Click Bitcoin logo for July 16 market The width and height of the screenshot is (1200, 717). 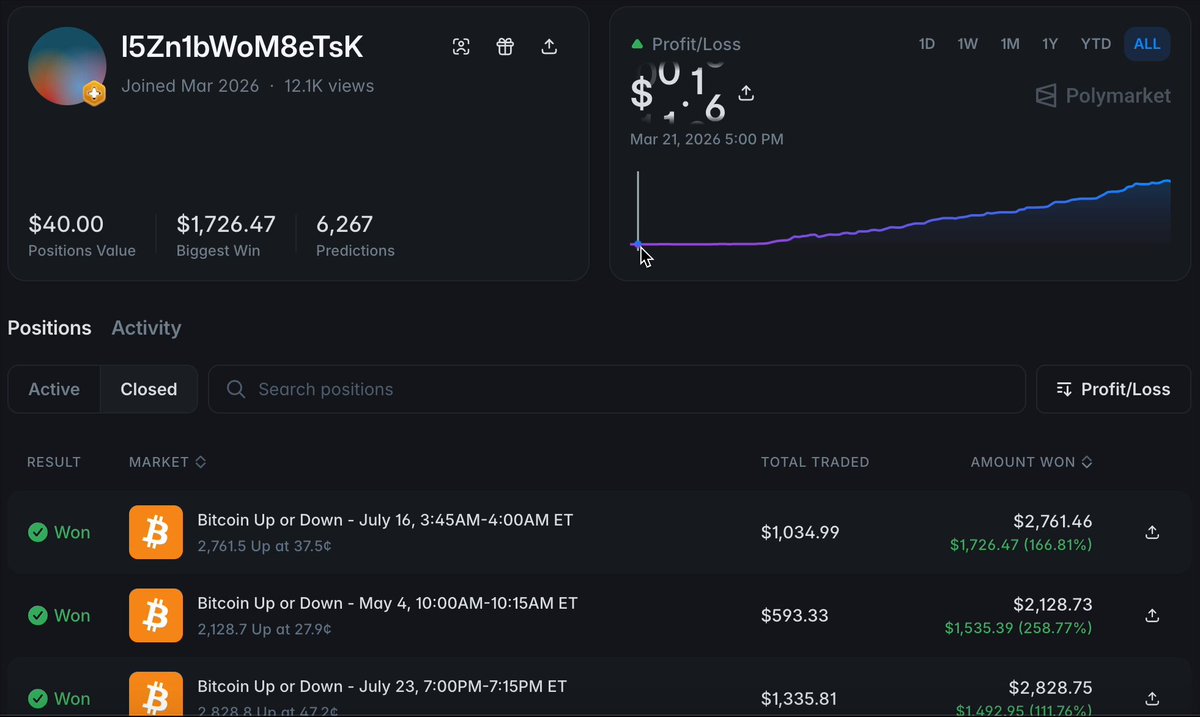pyautogui.click(x=156, y=532)
